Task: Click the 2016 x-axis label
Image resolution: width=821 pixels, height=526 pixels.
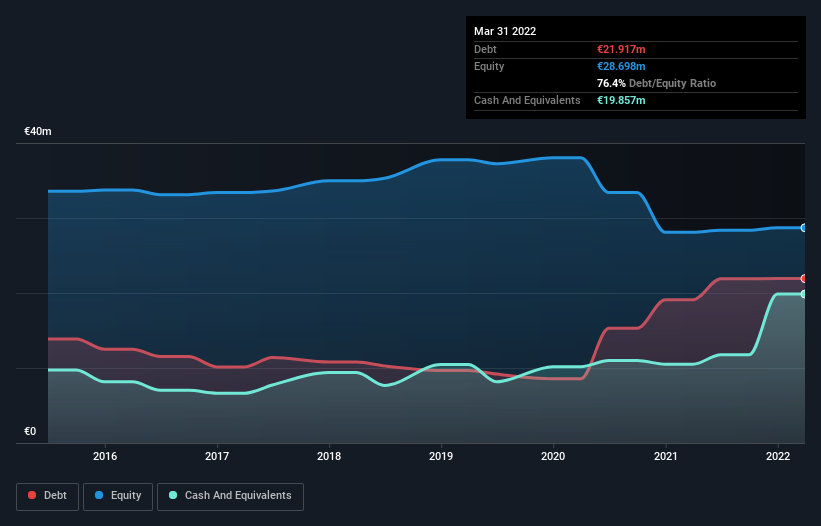Action: [105, 457]
